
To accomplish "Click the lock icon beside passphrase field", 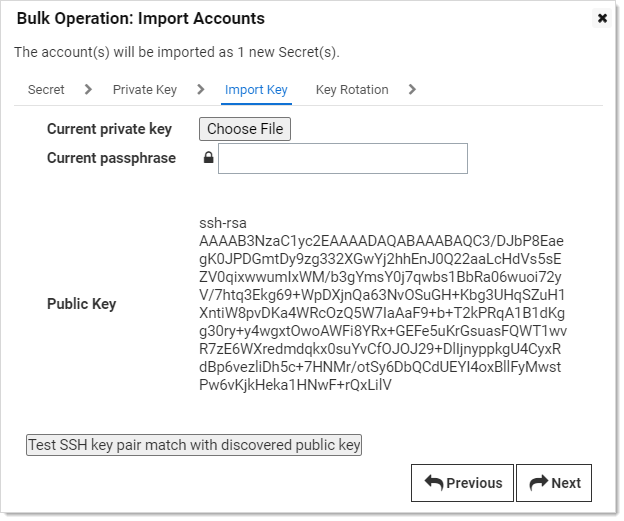I will (x=209, y=158).
